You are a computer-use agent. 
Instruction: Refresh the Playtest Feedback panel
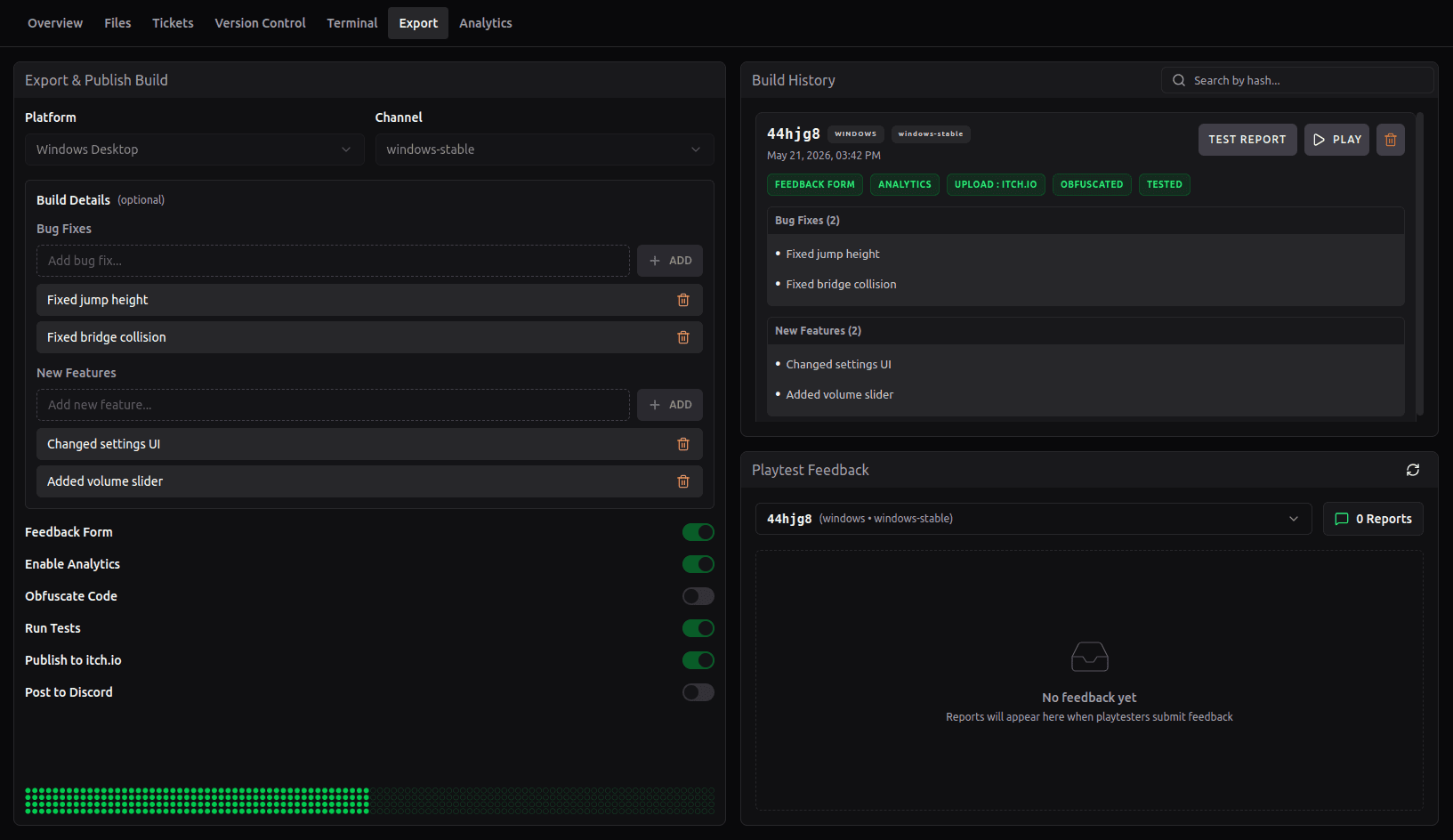click(x=1412, y=470)
